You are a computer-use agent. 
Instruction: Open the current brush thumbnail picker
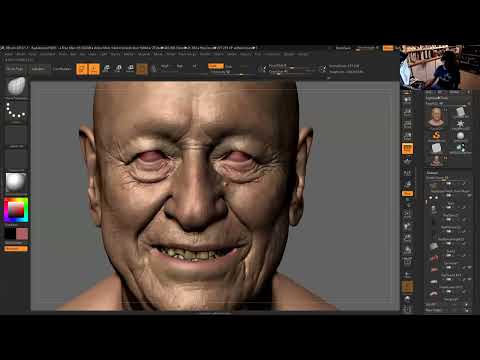(16, 87)
